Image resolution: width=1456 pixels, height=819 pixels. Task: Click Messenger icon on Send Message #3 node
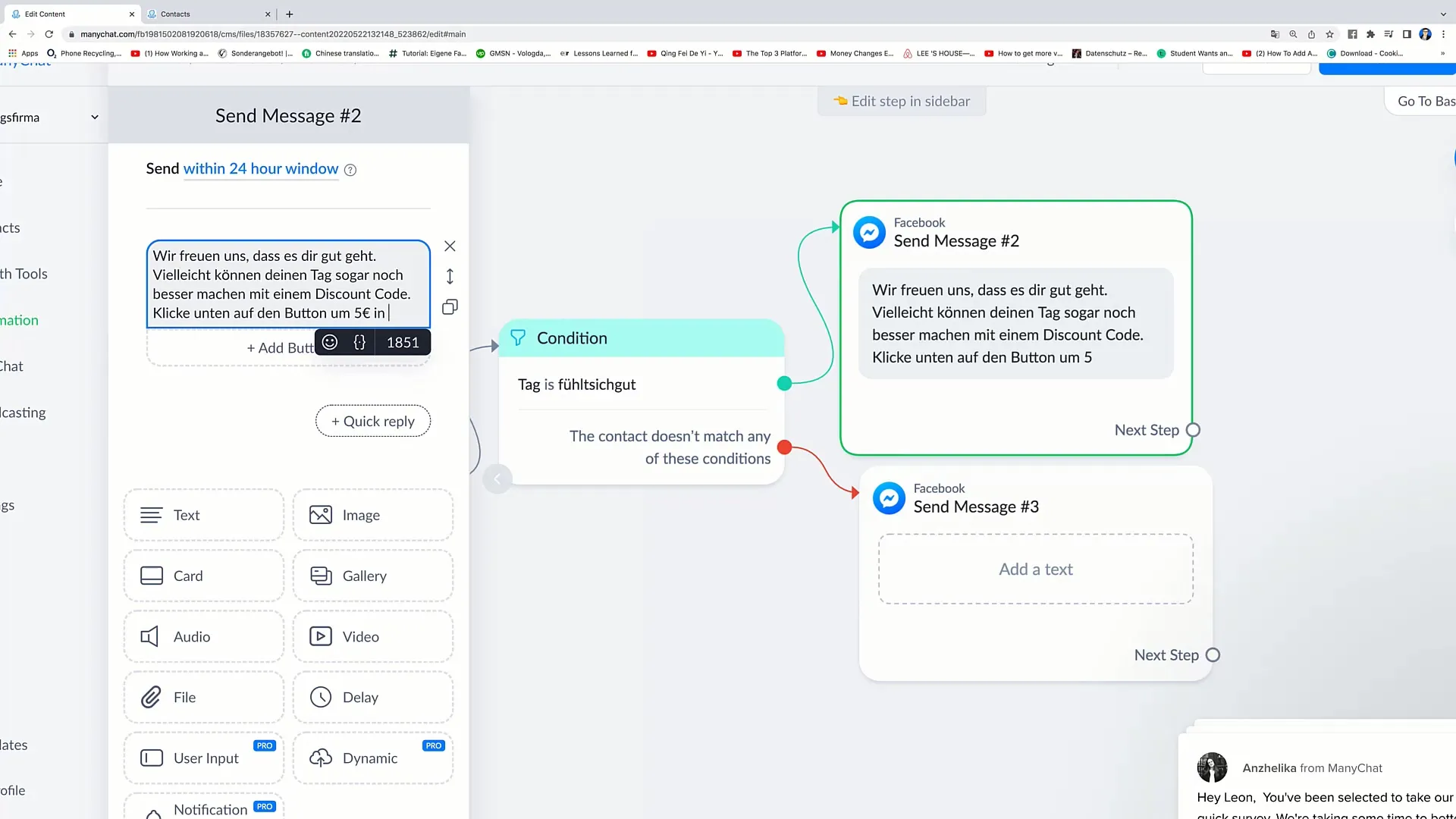890,498
